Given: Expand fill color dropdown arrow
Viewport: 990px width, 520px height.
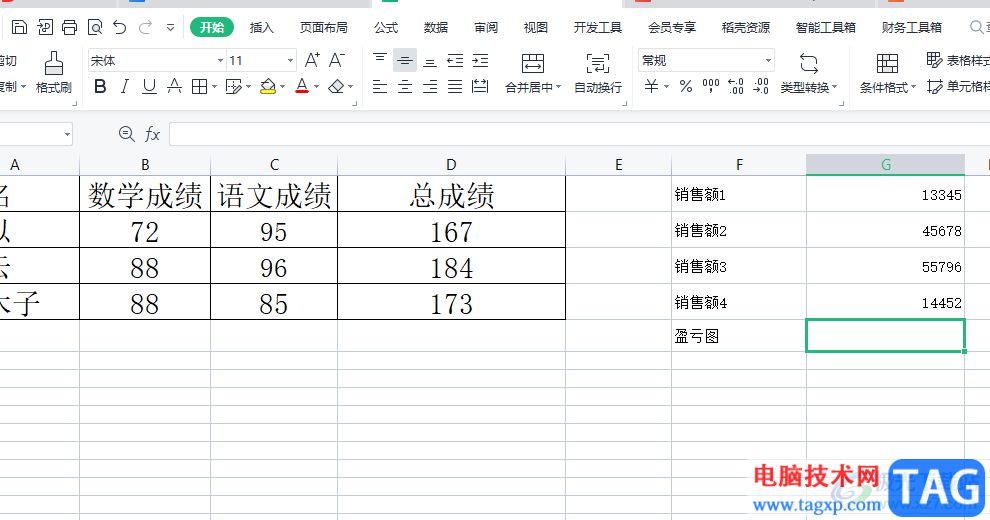Looking at the screenshot, I should pos(282,86).
